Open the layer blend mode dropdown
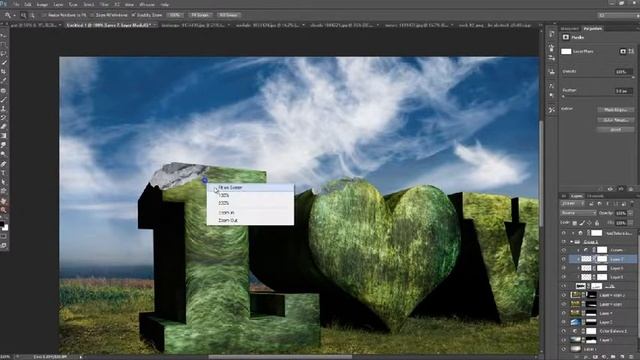 click(578, 213)
